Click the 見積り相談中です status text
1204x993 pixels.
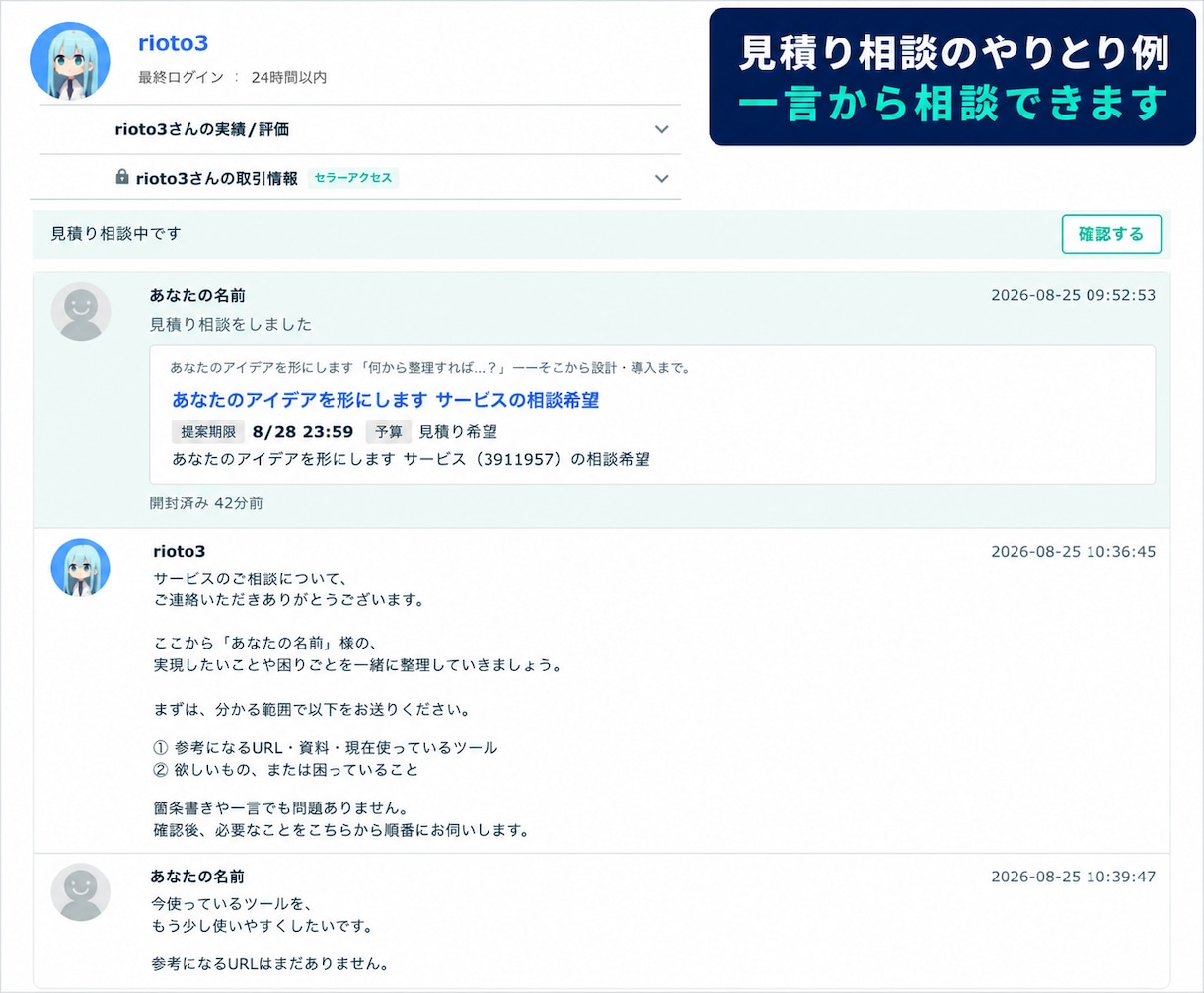click(x=116, y=234)
